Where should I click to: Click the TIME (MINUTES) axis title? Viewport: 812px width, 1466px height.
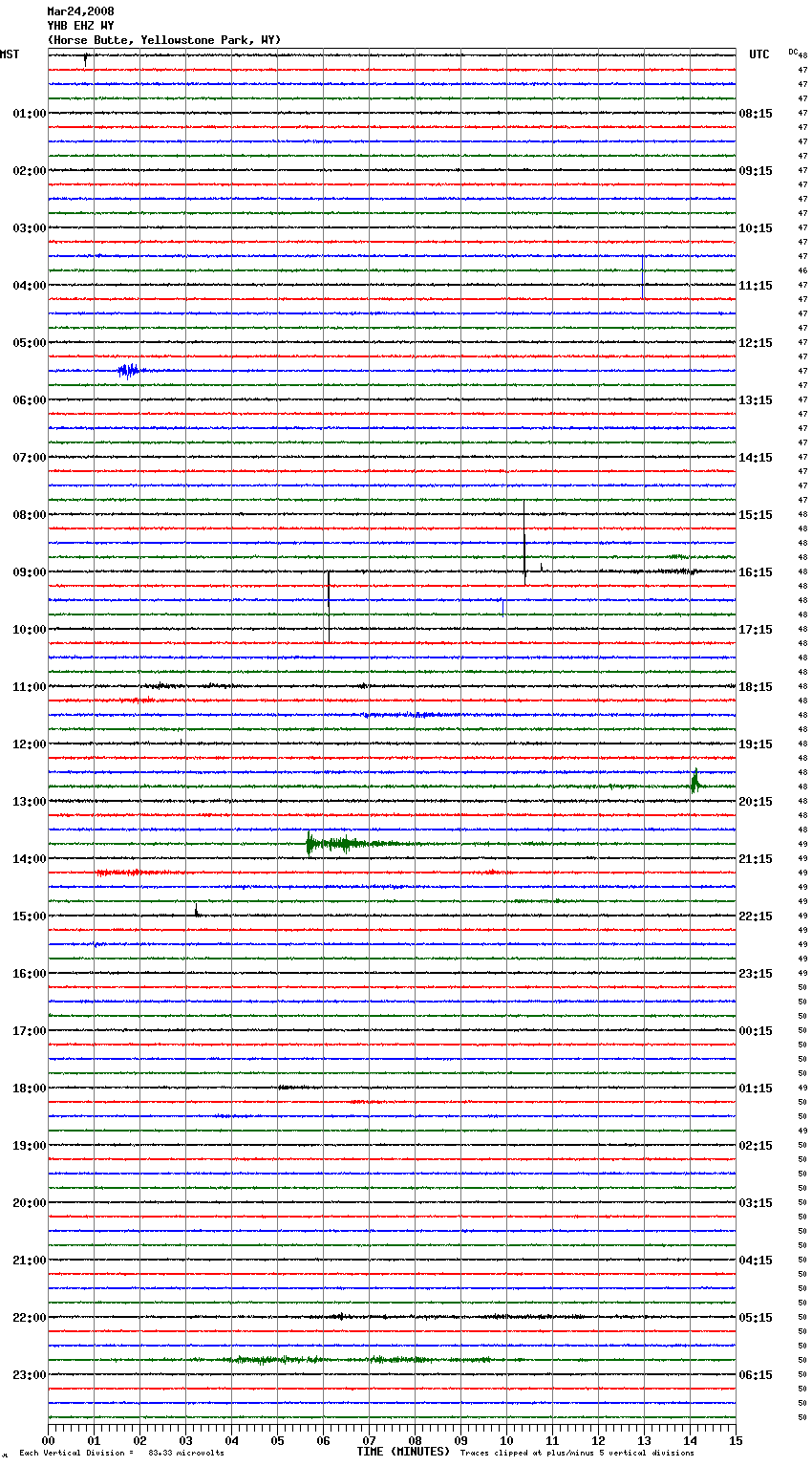tap(403, 1452)
